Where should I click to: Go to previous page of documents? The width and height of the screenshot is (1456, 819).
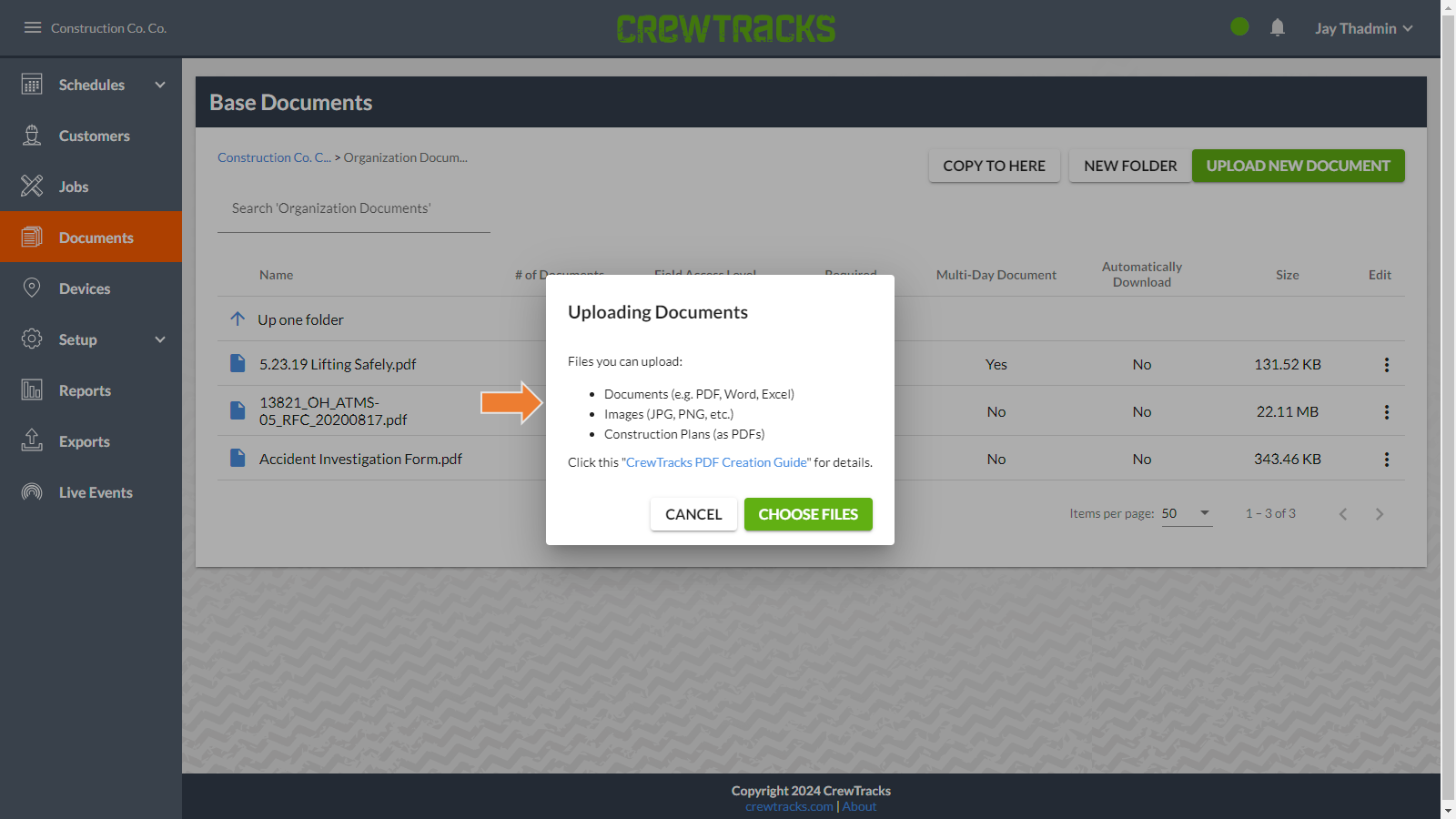(x=1343, y=514)
